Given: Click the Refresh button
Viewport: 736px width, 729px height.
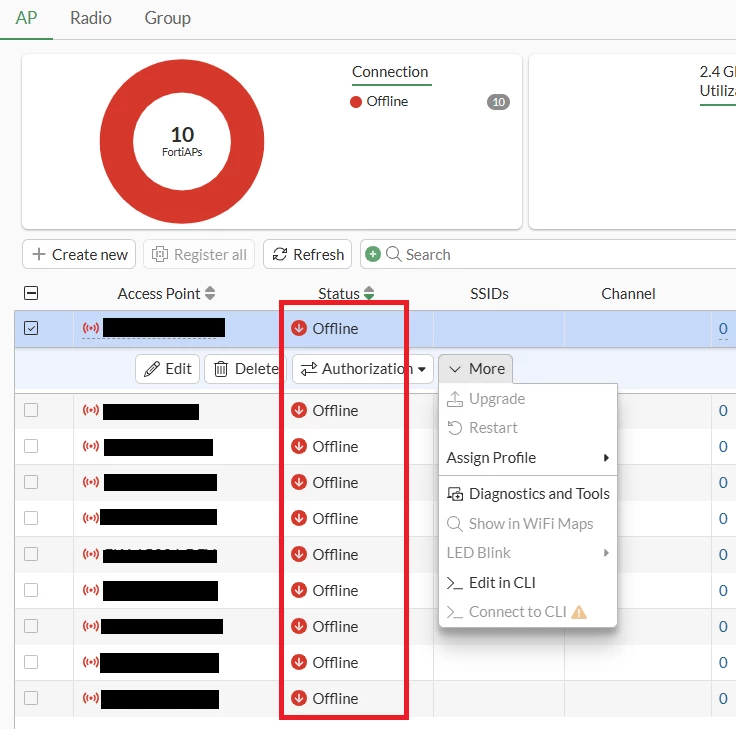Looking at the screenshot, I should tap(307, 254).
